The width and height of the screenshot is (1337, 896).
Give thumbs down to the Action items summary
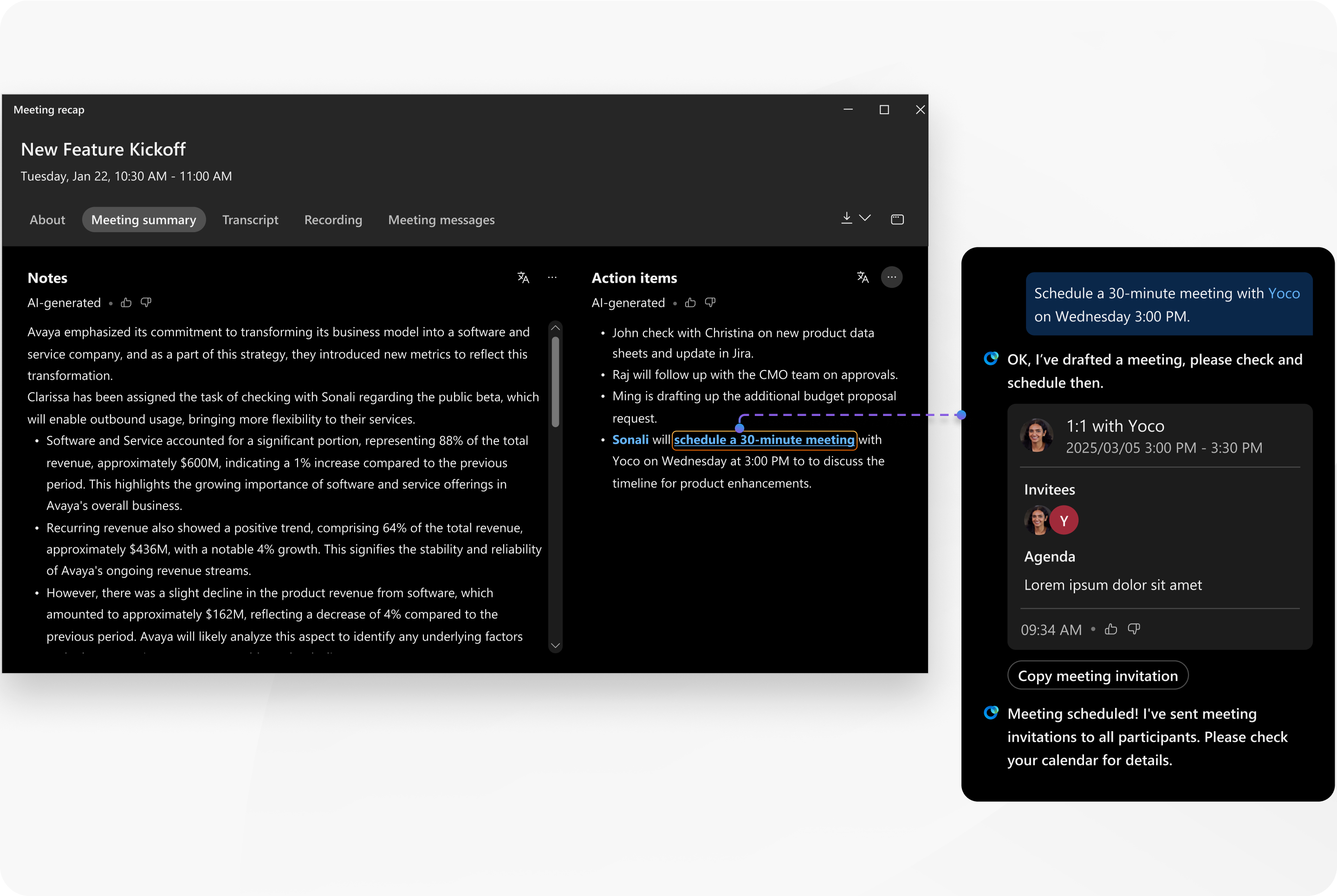click(710, 302)
